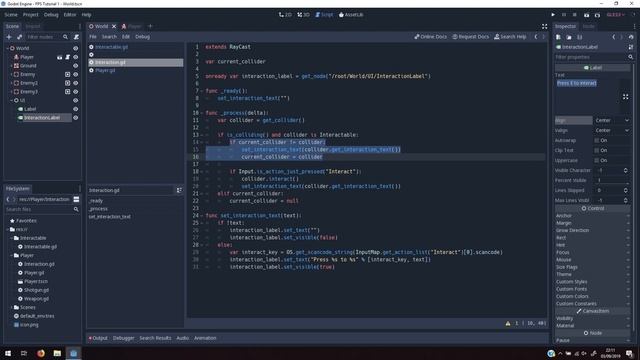Switch to Script workspace
The image size is (640, 360).
(x=324, y=15)
